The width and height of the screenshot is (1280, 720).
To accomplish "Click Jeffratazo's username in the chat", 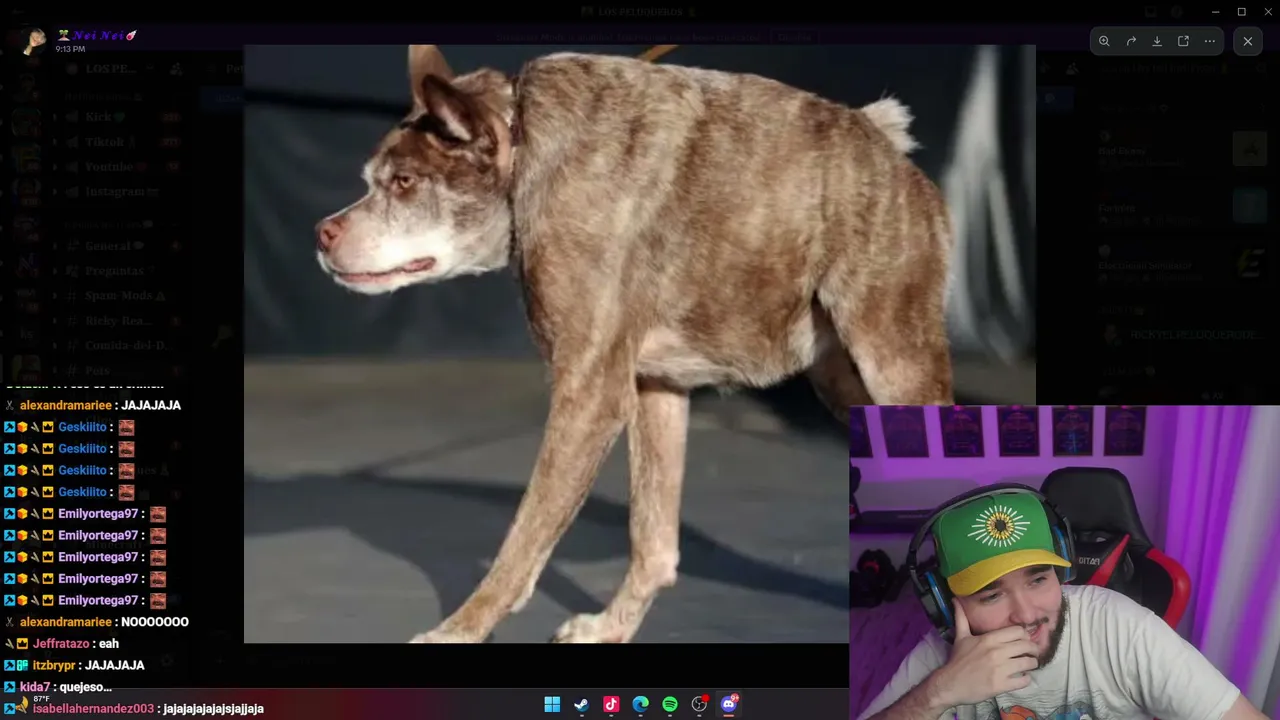I will (x=61, y=644).
